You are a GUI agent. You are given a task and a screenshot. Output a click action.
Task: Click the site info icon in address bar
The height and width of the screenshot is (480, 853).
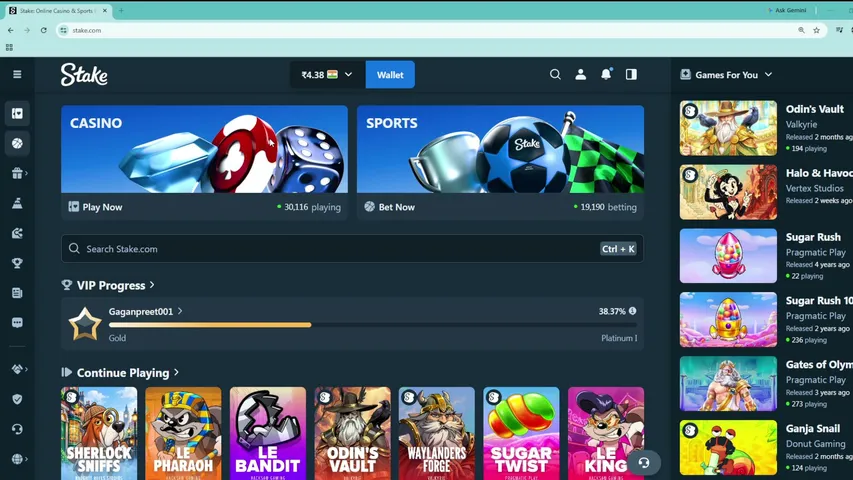tap(64, 30)
